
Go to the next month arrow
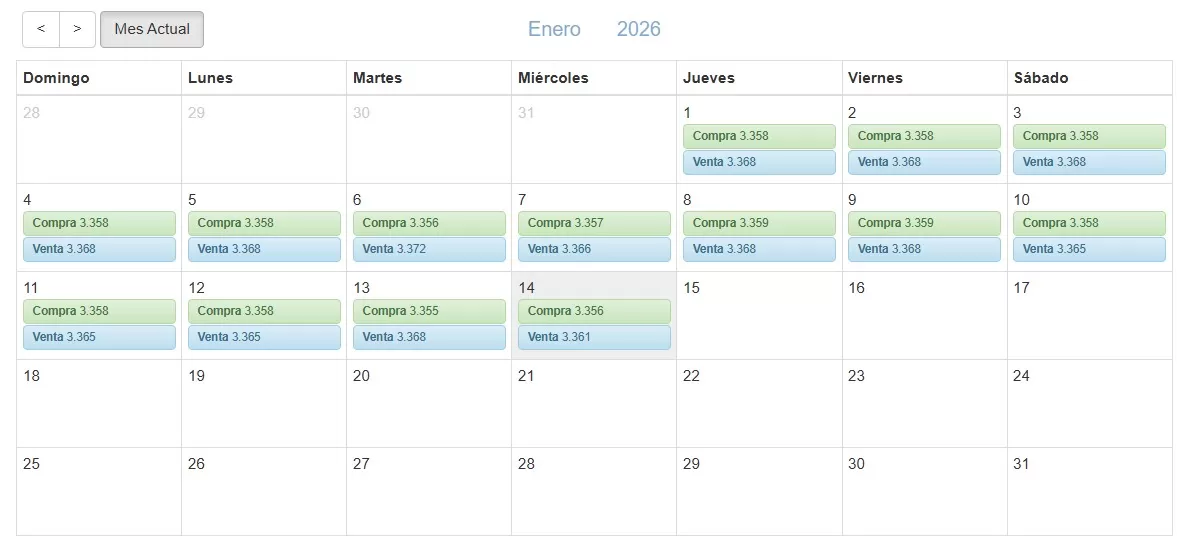78,29
